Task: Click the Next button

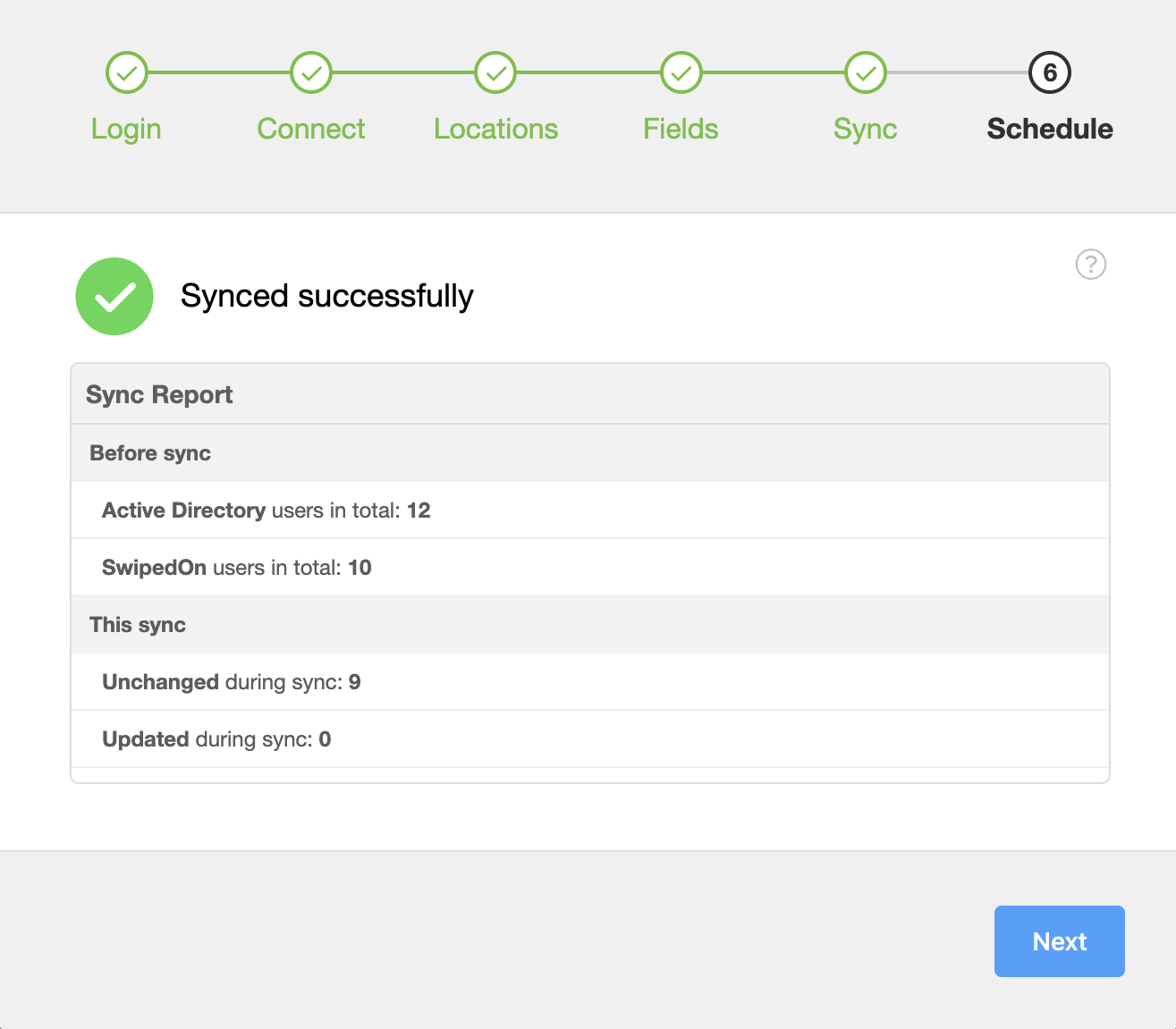Action: pyautogui.click(x=1059, y=940)
